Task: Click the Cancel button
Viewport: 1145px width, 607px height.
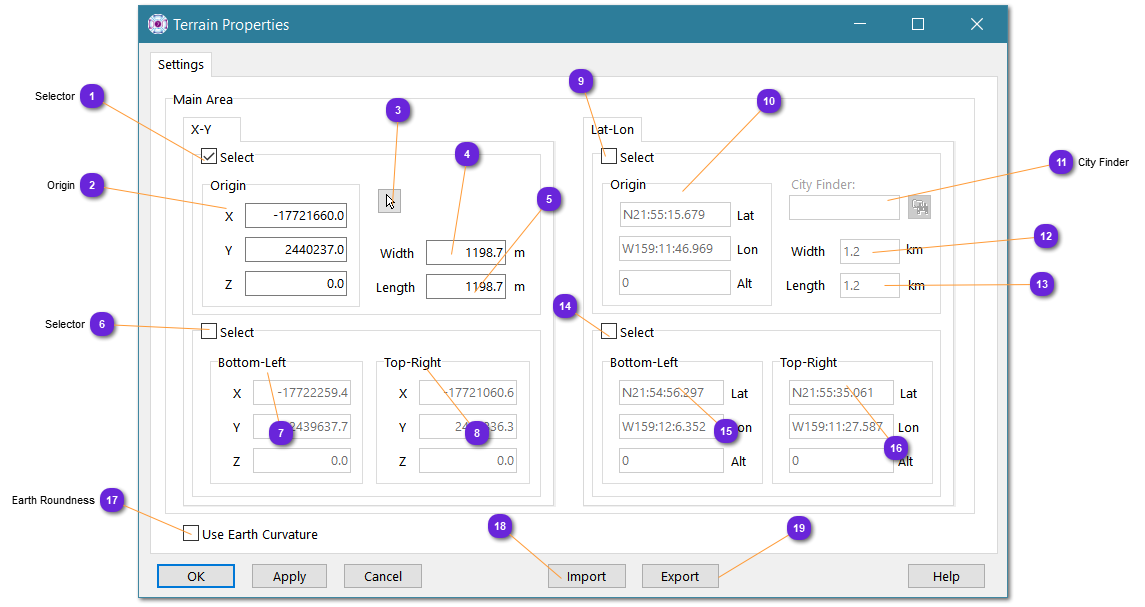Action: [x=382, y=576]
